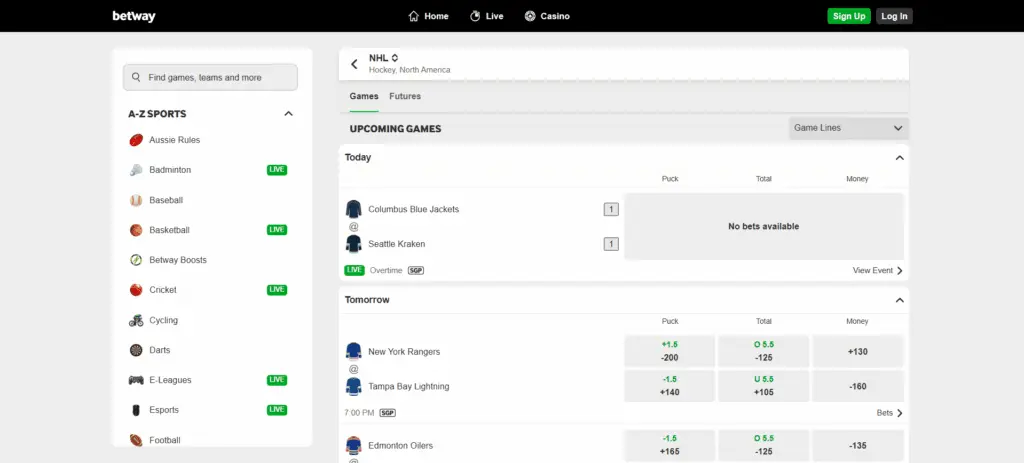Viewport: 1024px width, 463px height.
Task: Select Oilers moneyline -135
Action: coord(857,445)
